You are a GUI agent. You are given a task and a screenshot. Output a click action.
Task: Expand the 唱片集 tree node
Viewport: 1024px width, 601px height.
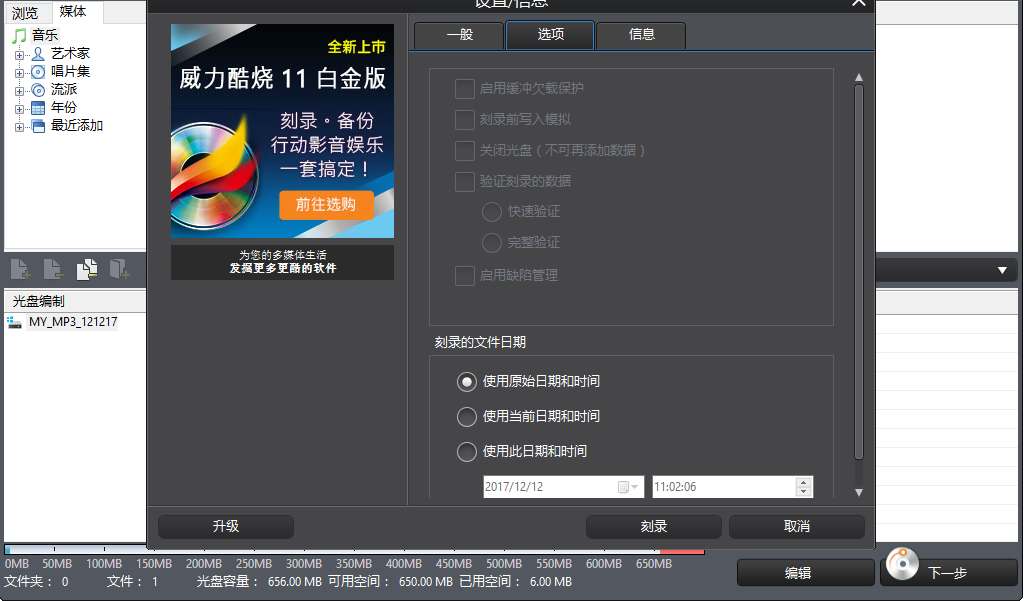[20, 73]
